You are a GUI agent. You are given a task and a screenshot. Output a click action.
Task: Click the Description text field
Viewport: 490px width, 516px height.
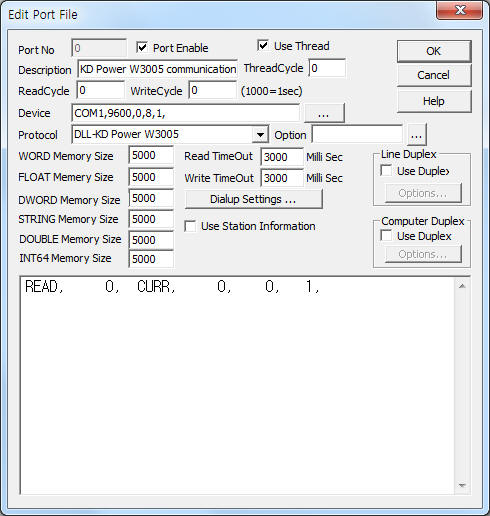tap(157, 69)
